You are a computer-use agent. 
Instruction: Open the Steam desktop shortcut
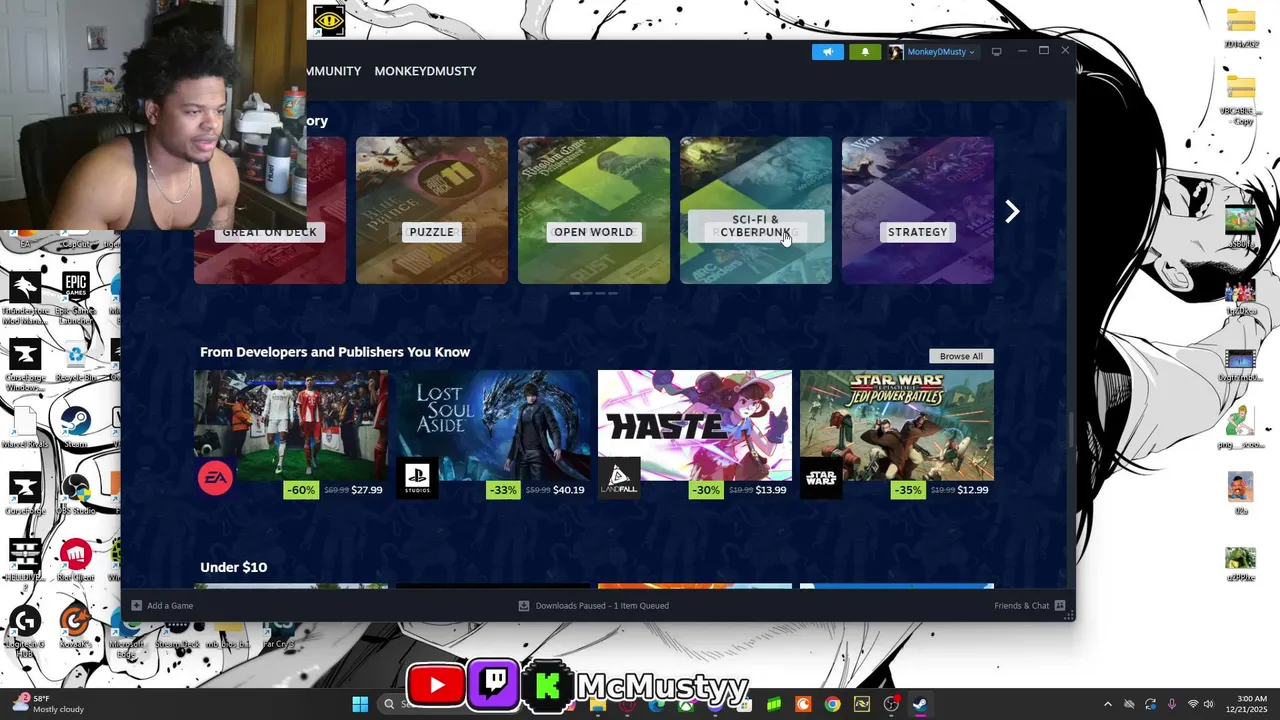[76, 428]
